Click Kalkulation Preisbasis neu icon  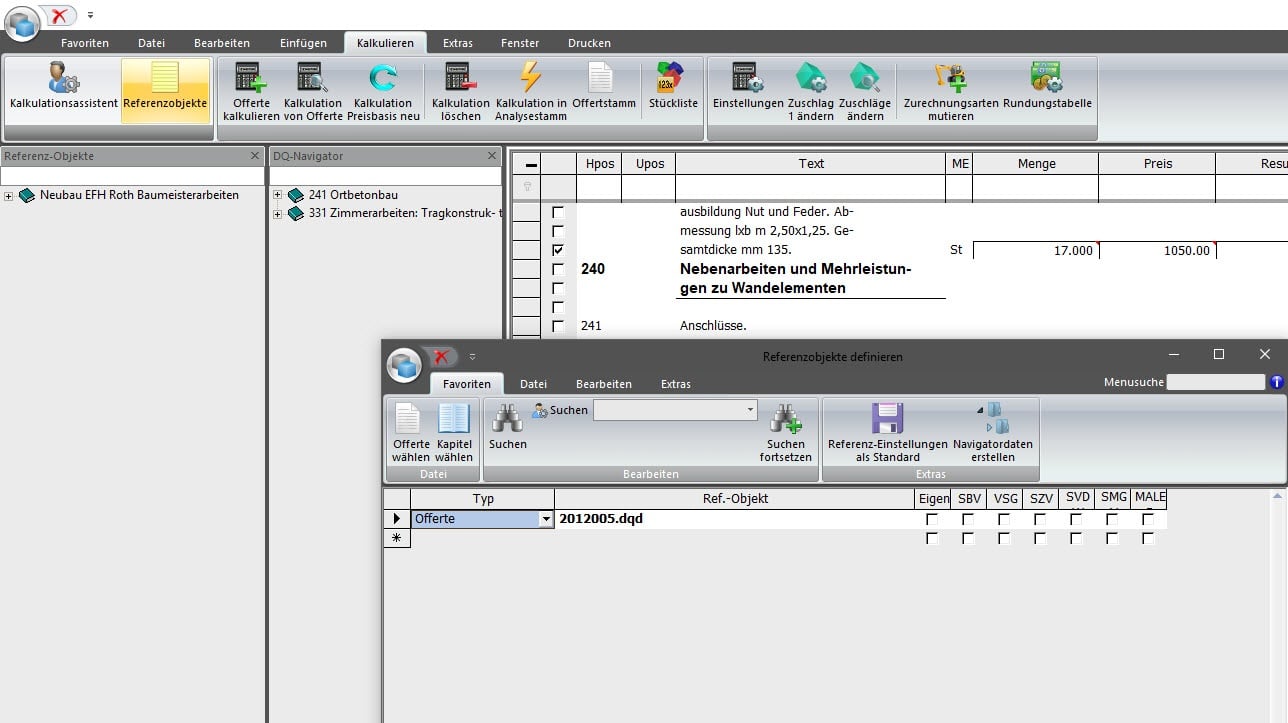[x=383, y=91]
